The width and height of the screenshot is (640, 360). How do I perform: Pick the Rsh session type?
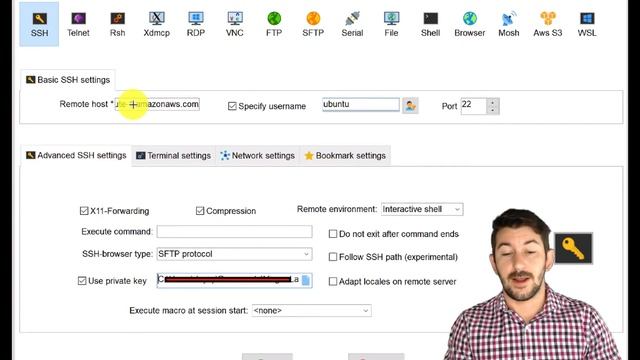tap(118, 24)
